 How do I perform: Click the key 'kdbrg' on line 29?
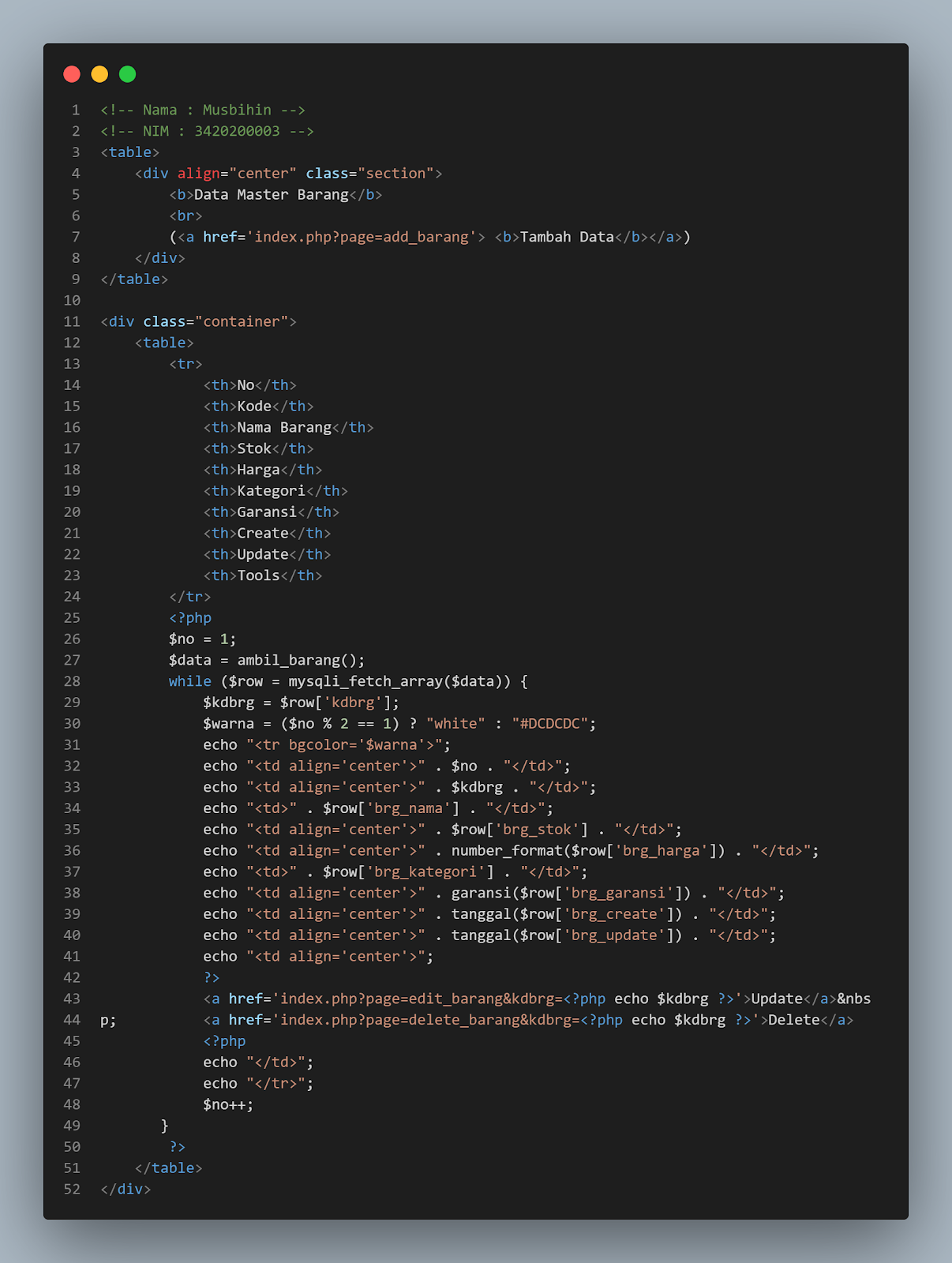(x=353, y=703)
